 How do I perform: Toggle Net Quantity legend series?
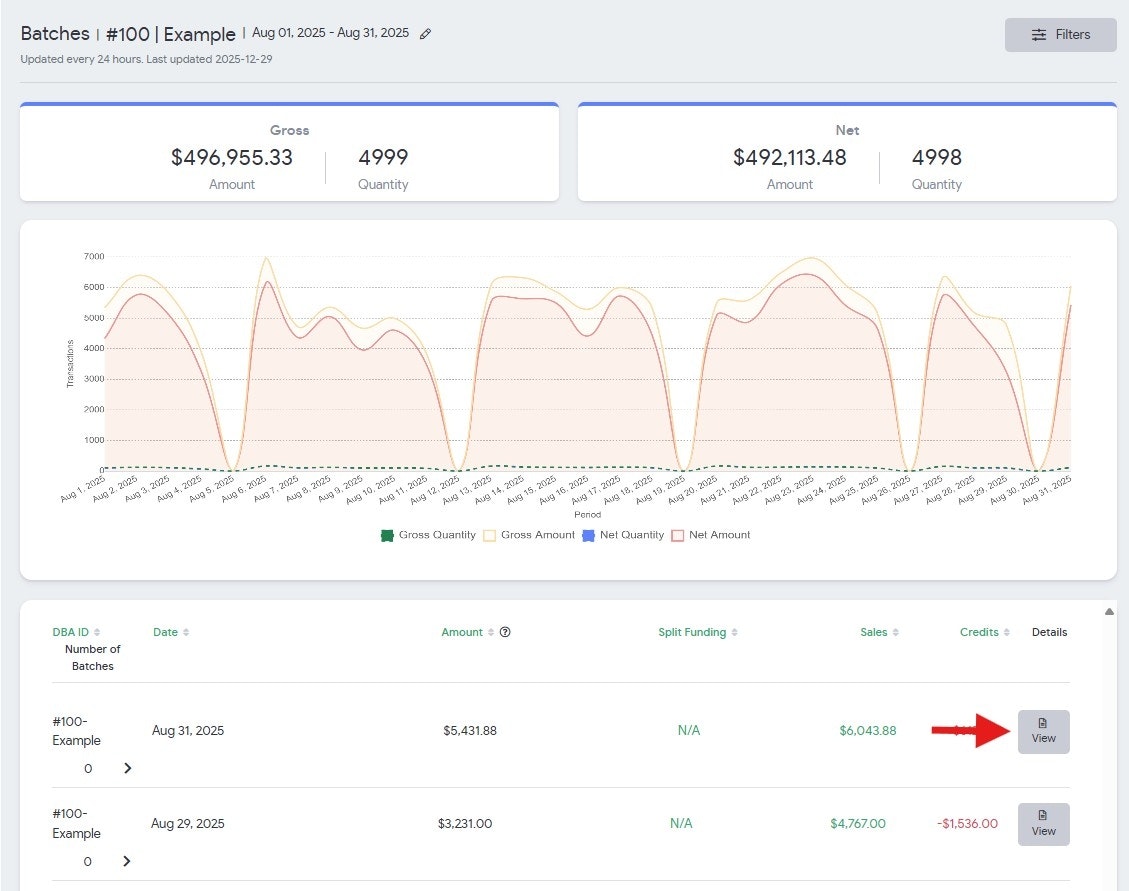pyautogui.click(x=623, y=535)
